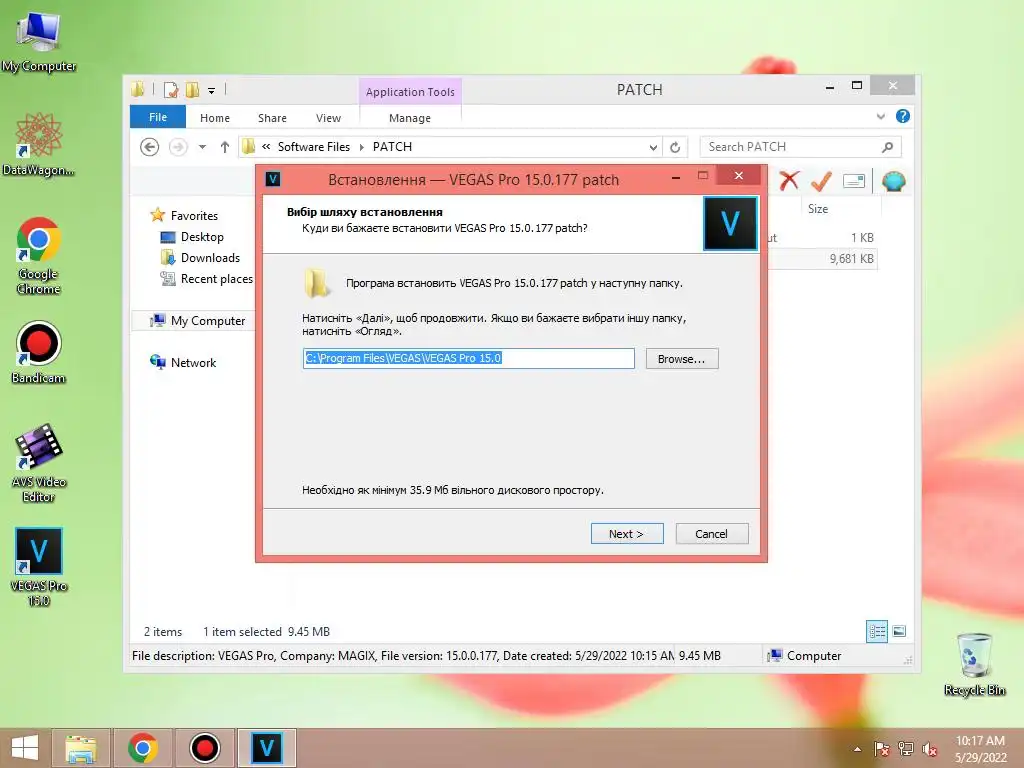Click the V icon in installer title bar
This screenshot has height=768, width=1024.
[x=273, y=179]
